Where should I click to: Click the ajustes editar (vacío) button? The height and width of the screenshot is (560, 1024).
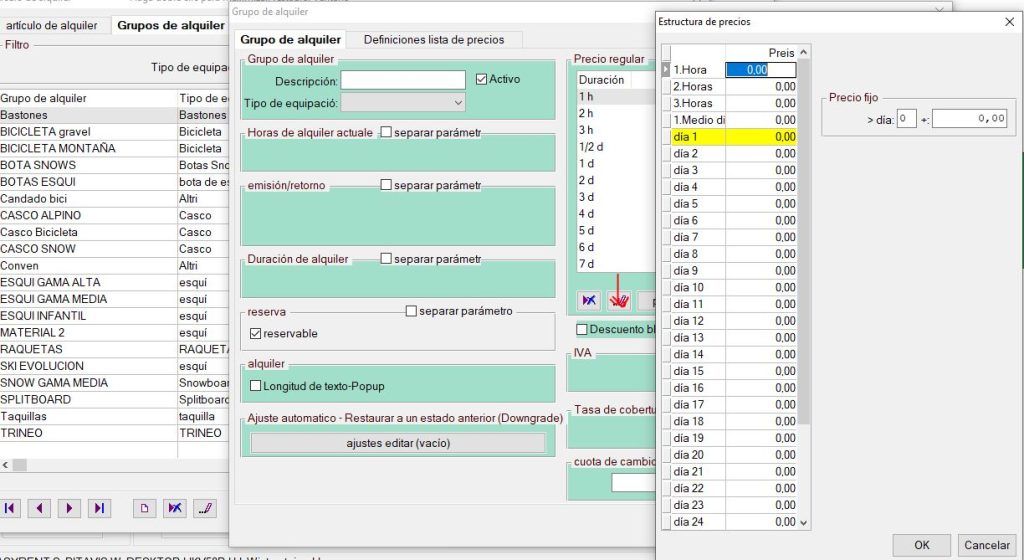pos(398,443)
